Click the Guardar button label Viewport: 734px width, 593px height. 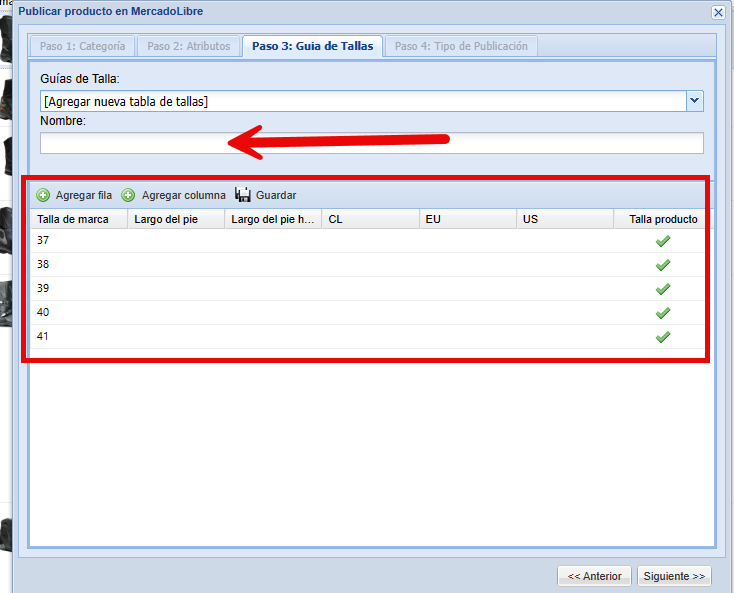(x=276, y=195)
